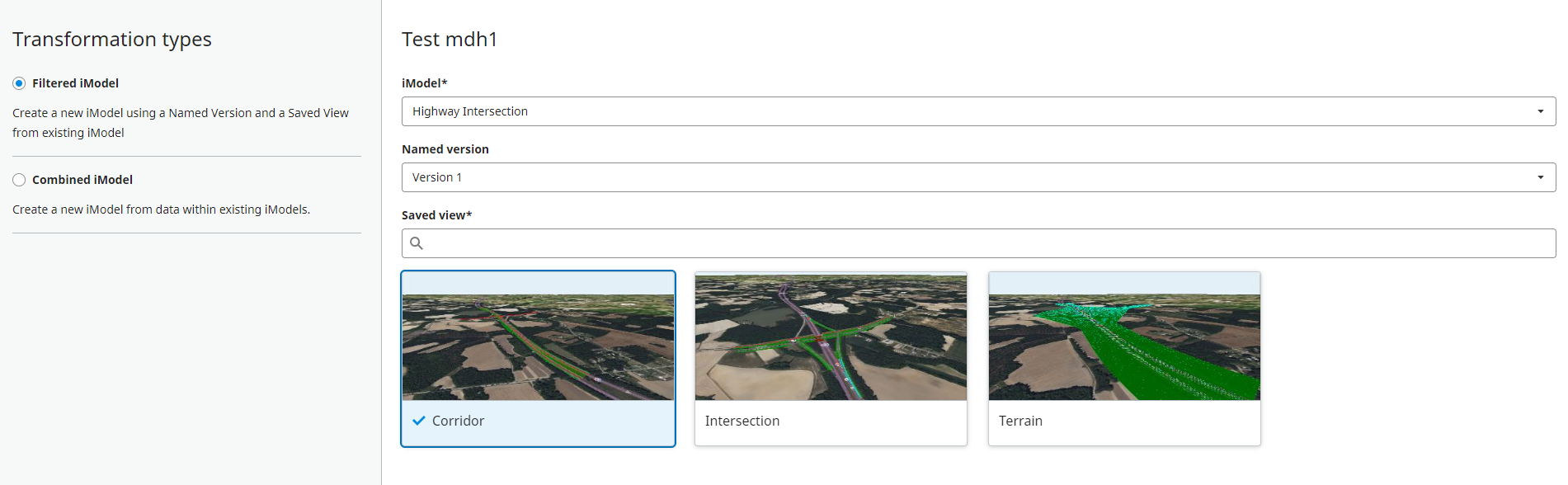
Task: Click the iModel dropdown caret arrow
Action: tap(1540, 111)
